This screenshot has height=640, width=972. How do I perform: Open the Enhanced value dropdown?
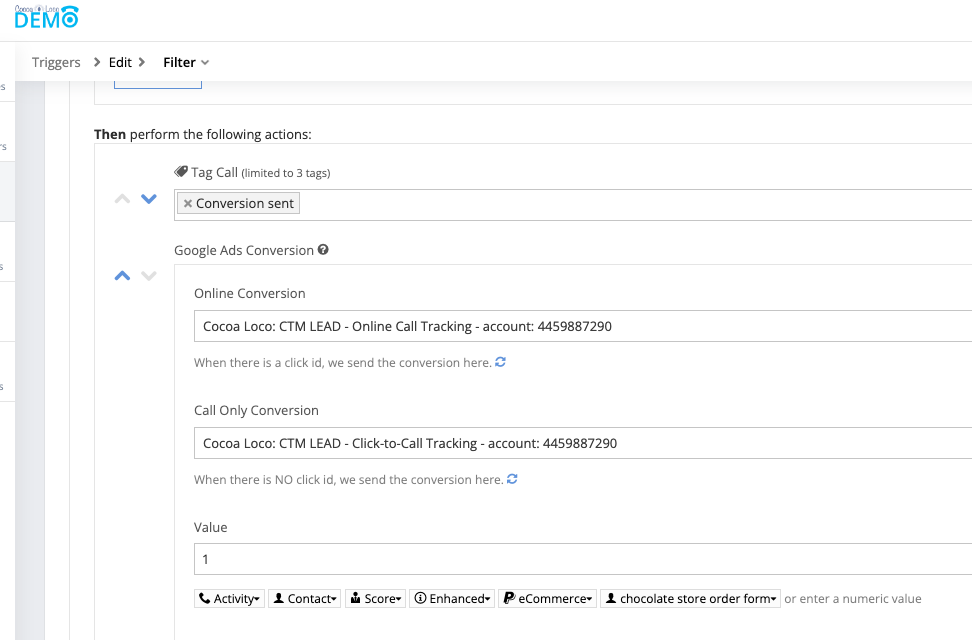[x=451, y=599]
